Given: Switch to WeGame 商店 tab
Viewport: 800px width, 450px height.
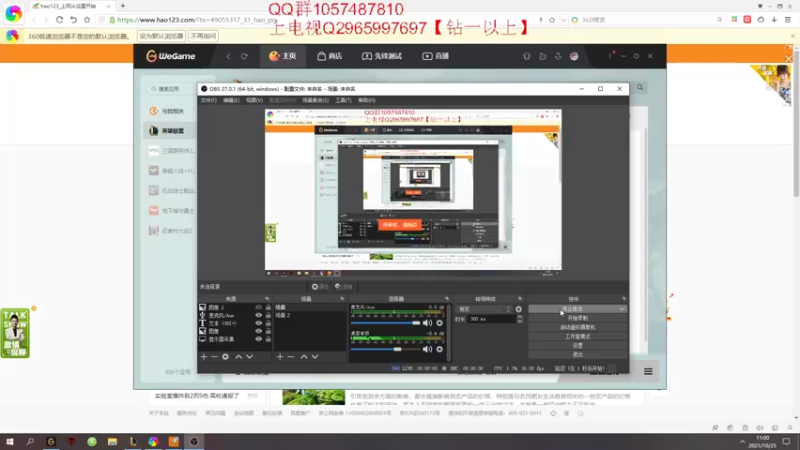Looking at the screenshot, I should pos(330,56).
